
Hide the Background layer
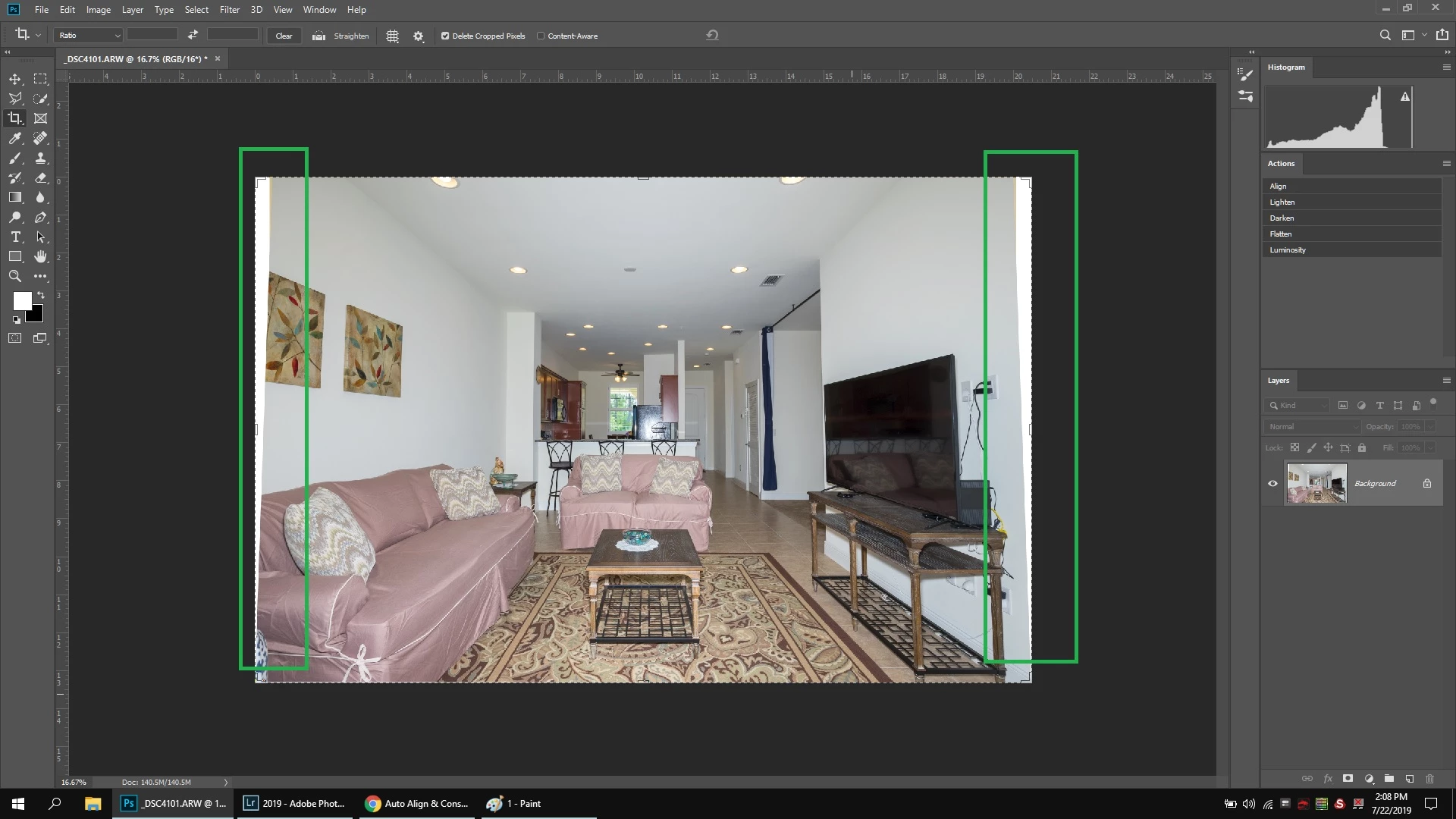[1272, 484]
